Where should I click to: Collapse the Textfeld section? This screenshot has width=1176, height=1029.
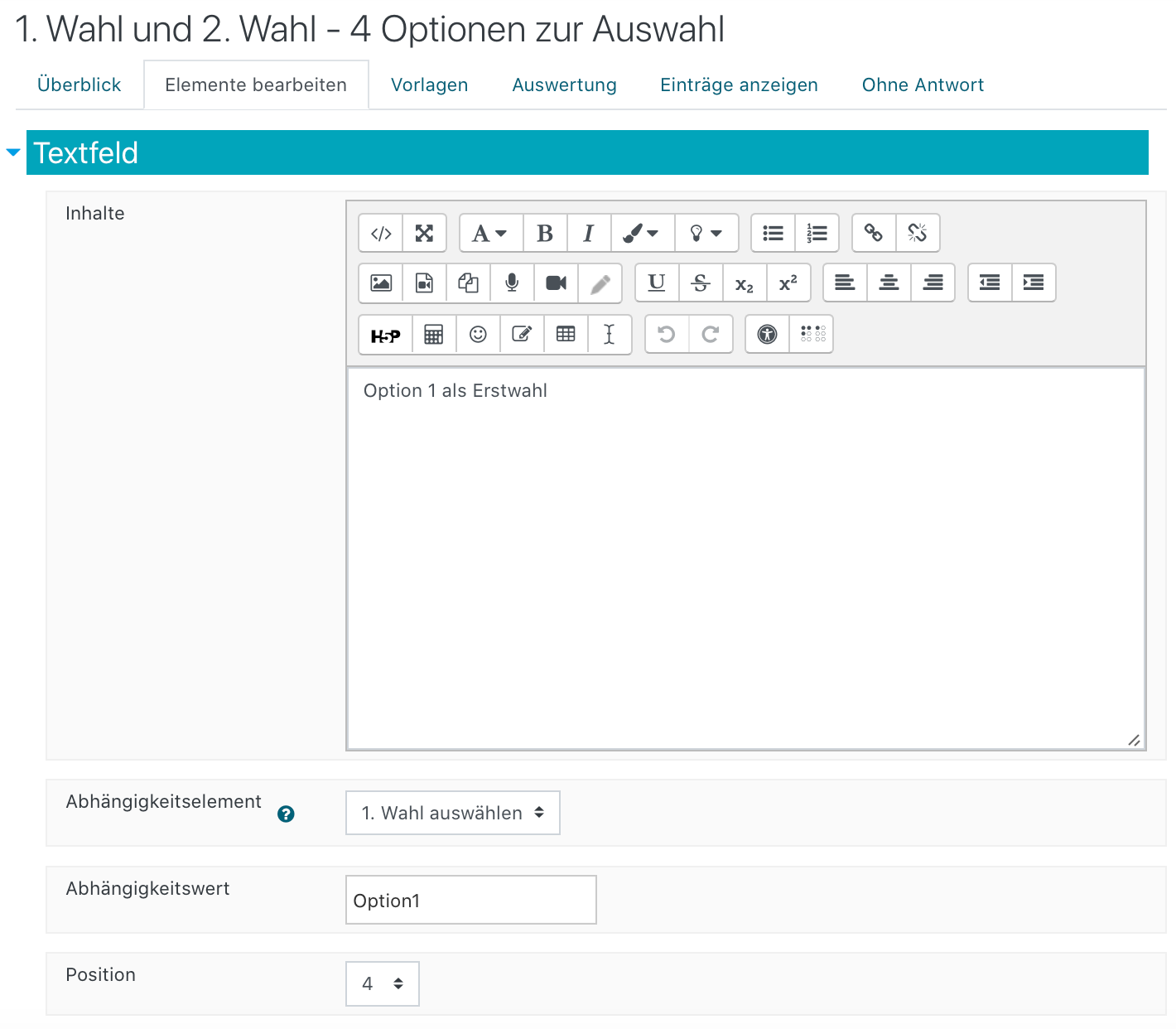(13, 152)
